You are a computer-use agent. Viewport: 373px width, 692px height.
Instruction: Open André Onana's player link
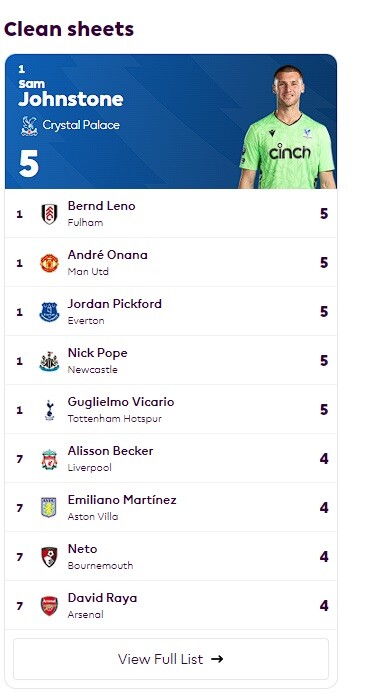pyautogui.click(x=108, y=255)
